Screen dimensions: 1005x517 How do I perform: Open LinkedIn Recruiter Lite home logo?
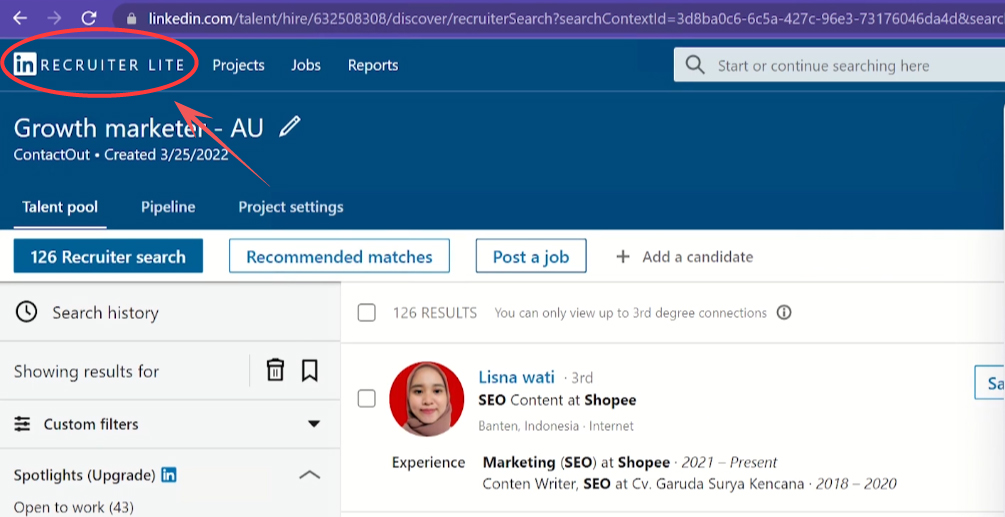[99, 65]
